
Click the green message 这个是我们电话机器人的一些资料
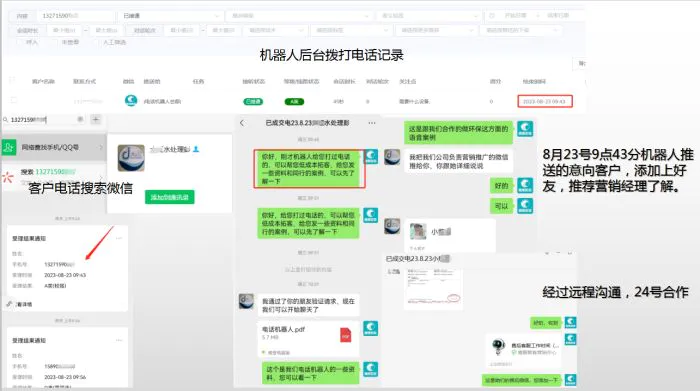pos(311,373)
